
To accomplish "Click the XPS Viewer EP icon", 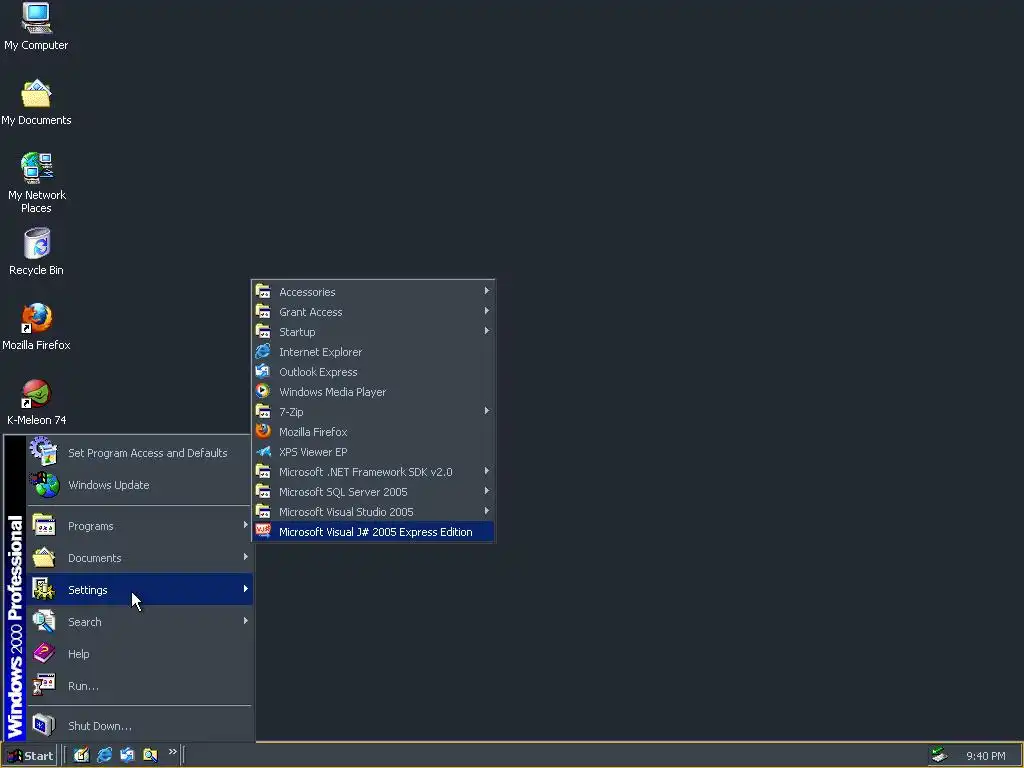I will point(263,451).
